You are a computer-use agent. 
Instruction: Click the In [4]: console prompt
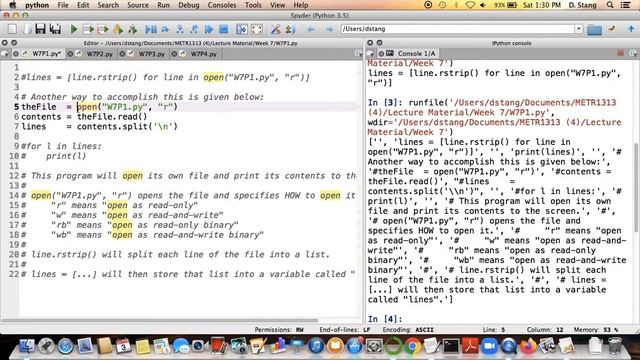coord(385,319)
